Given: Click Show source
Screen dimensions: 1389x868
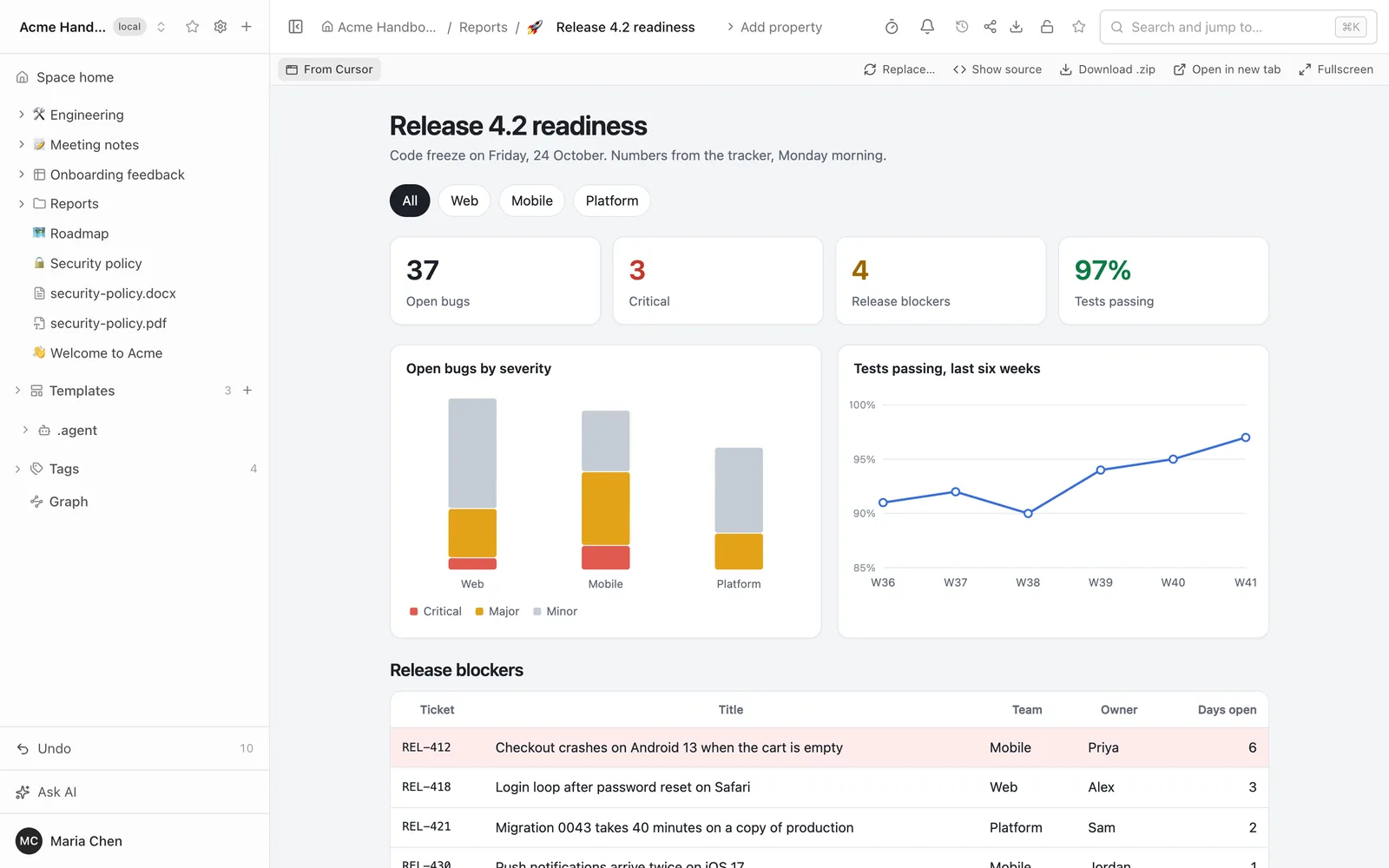Looking at the screenshot, I should pos(997,69).
